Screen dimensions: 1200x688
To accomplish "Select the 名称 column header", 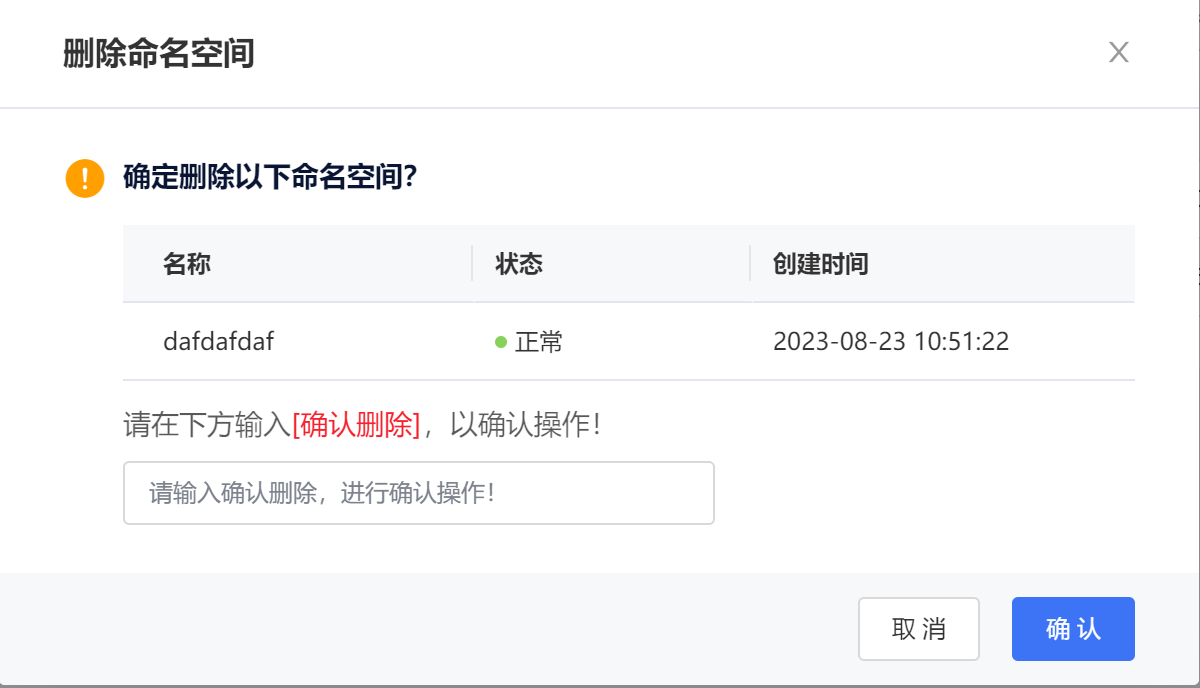I will (187, 264).
